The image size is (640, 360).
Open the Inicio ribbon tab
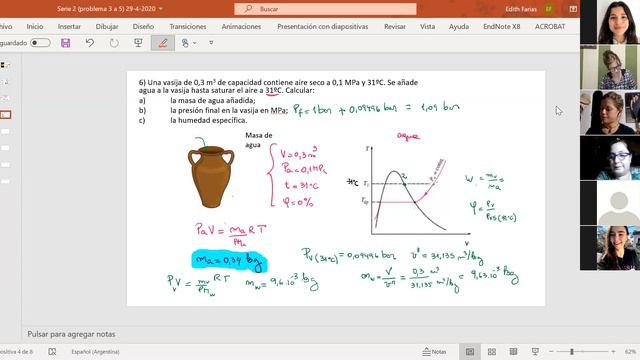35,27
